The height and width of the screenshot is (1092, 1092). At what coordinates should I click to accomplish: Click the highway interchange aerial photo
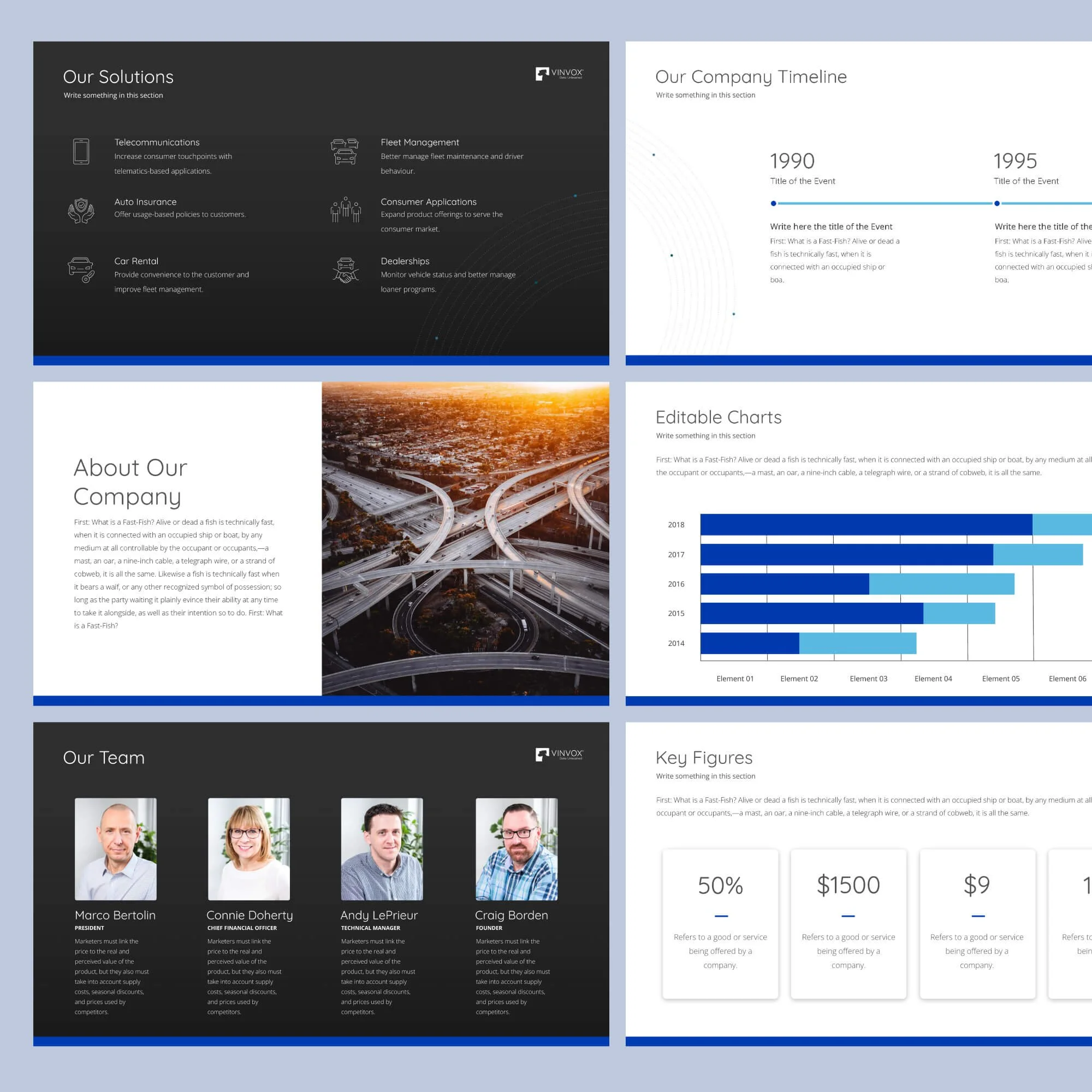[465, 539]
